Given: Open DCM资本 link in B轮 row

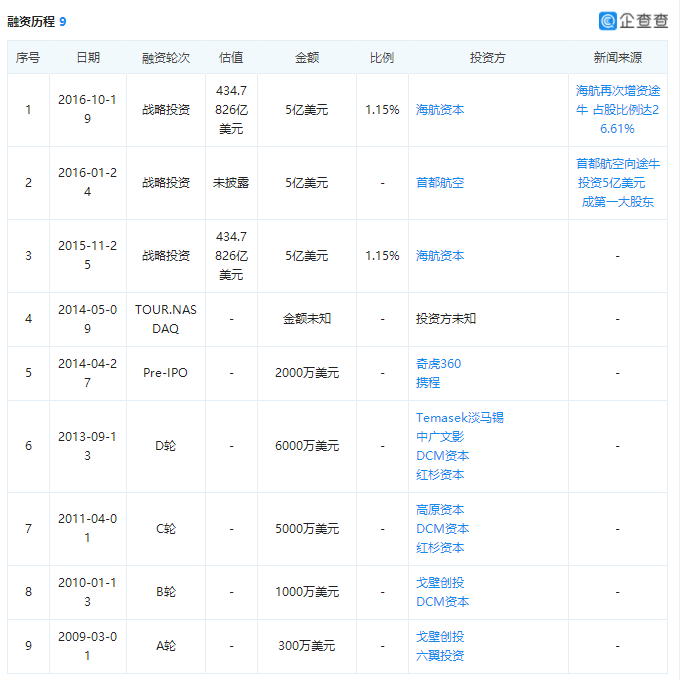Looking at the screenshot, I should pyautogui.click(x=442, y=602).
